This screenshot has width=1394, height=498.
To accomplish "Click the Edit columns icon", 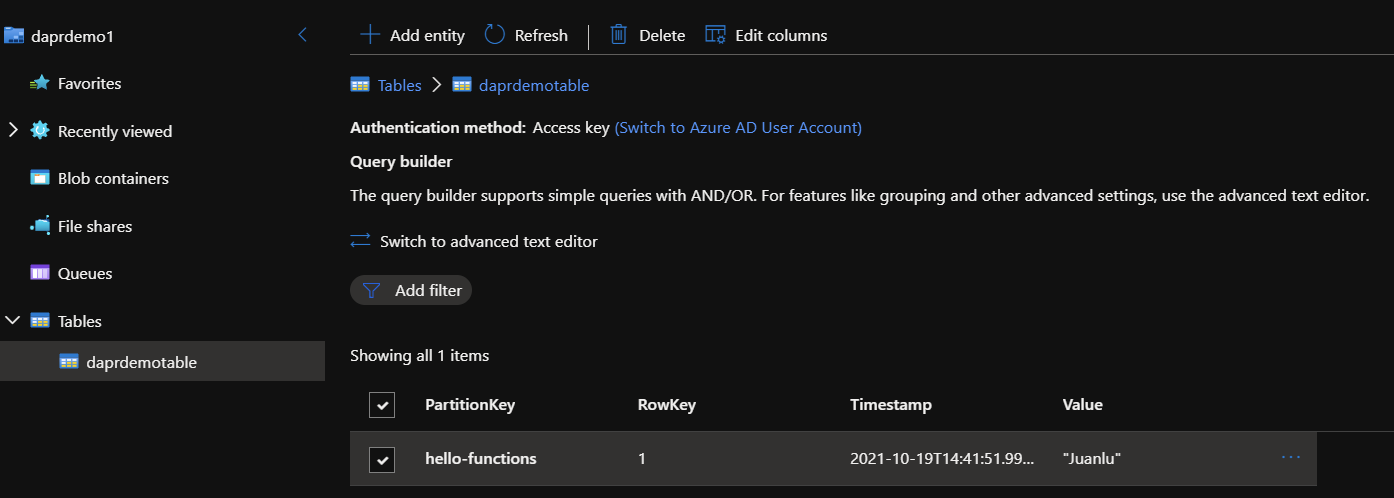I will 715,35.
